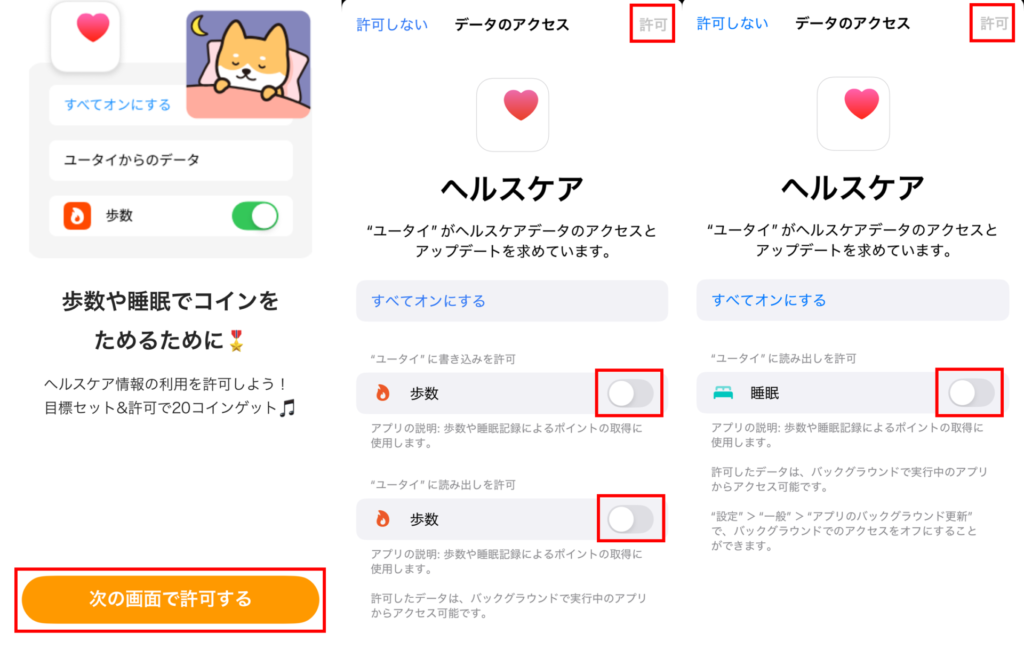Tap 許可しない in the middle panel
The image size is (1024, 658).
click(x=392, y=25)
